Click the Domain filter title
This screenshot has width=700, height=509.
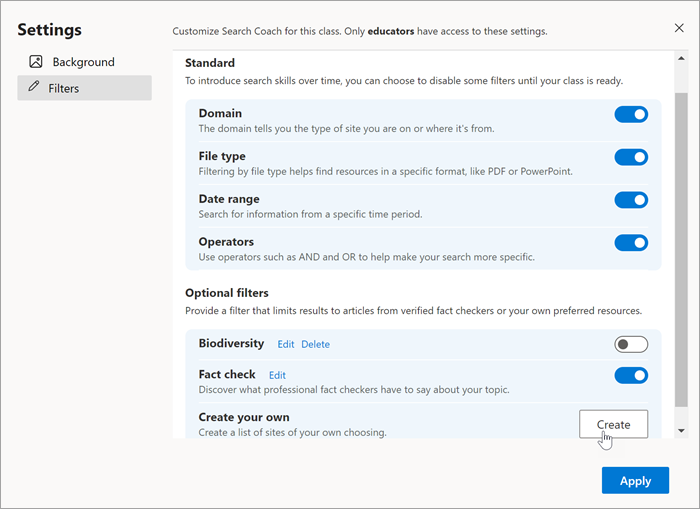[x=220, y=113]
